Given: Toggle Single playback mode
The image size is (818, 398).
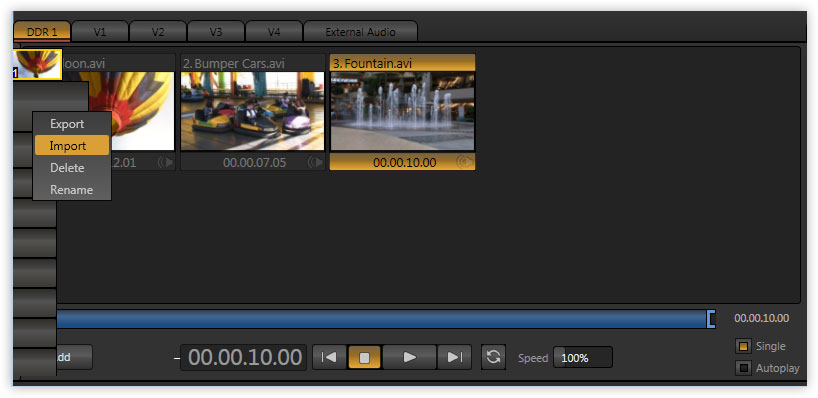Looking at the screenshot, I should click(x=743, y=346).
